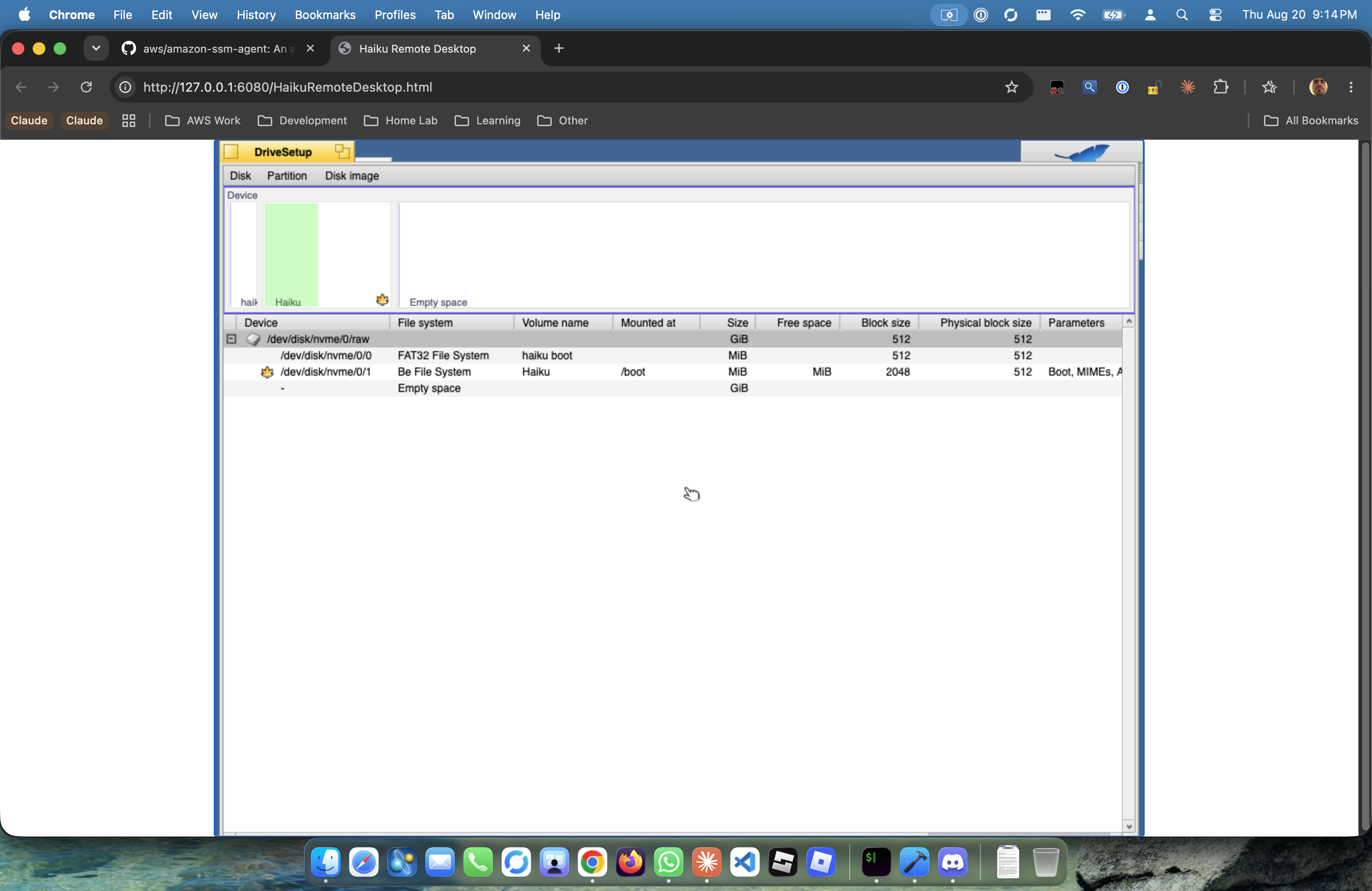Sort by the File system column header
This screenshot has width=1372, height=891.
452,323
